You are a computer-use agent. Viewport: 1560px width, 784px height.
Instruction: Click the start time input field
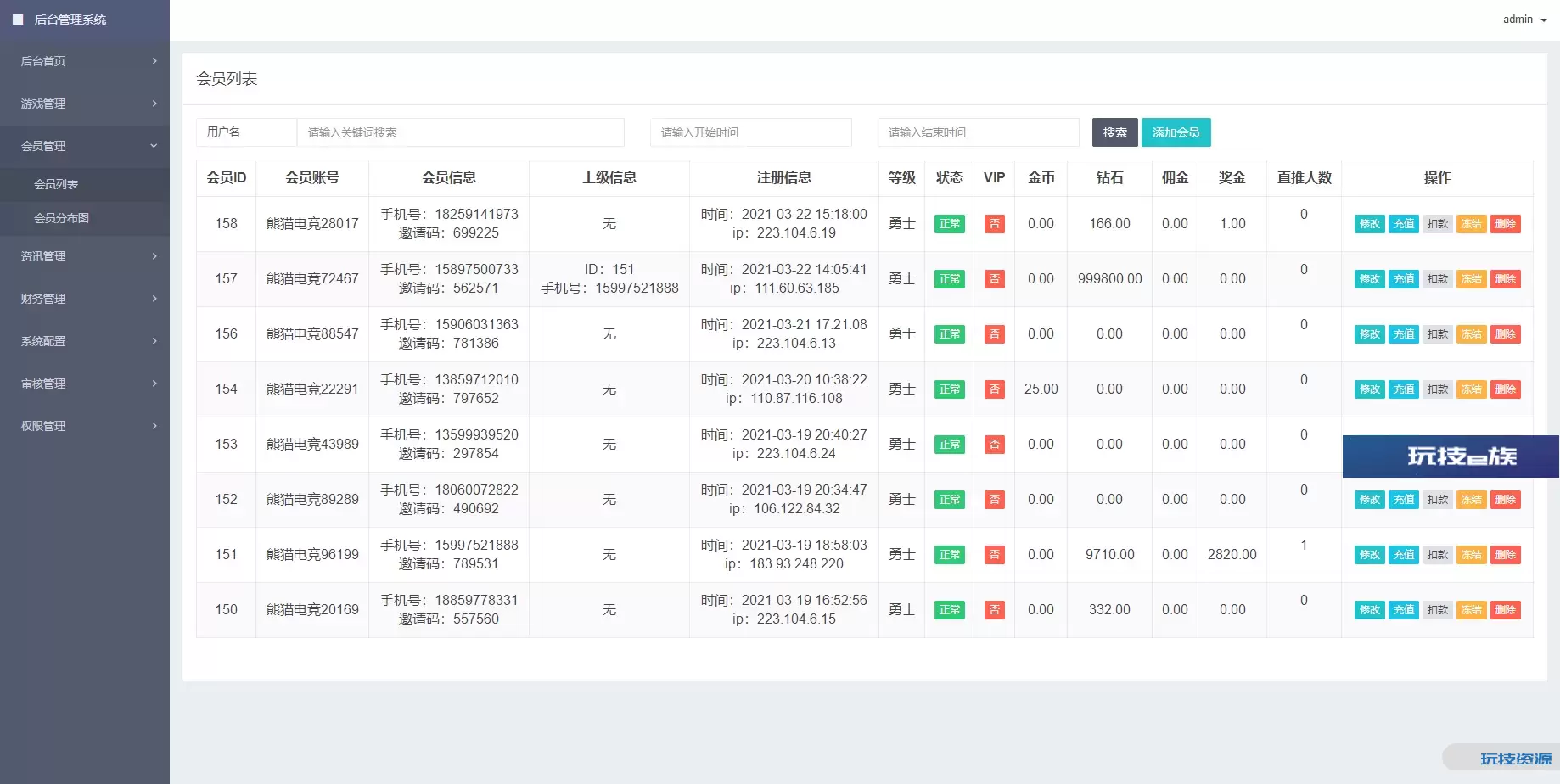[750, 132]
